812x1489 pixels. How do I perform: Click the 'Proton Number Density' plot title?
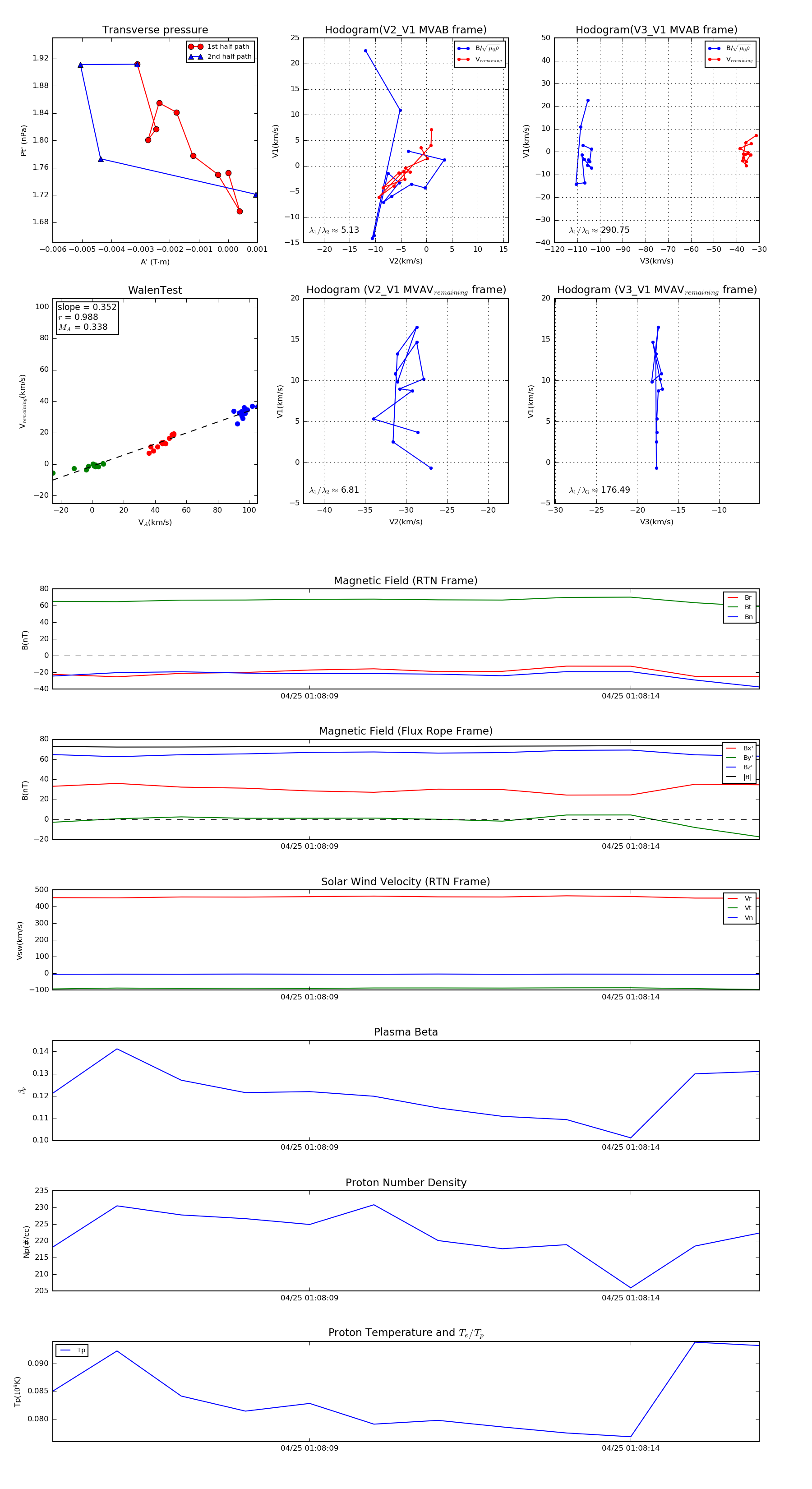click(406, 1183)
